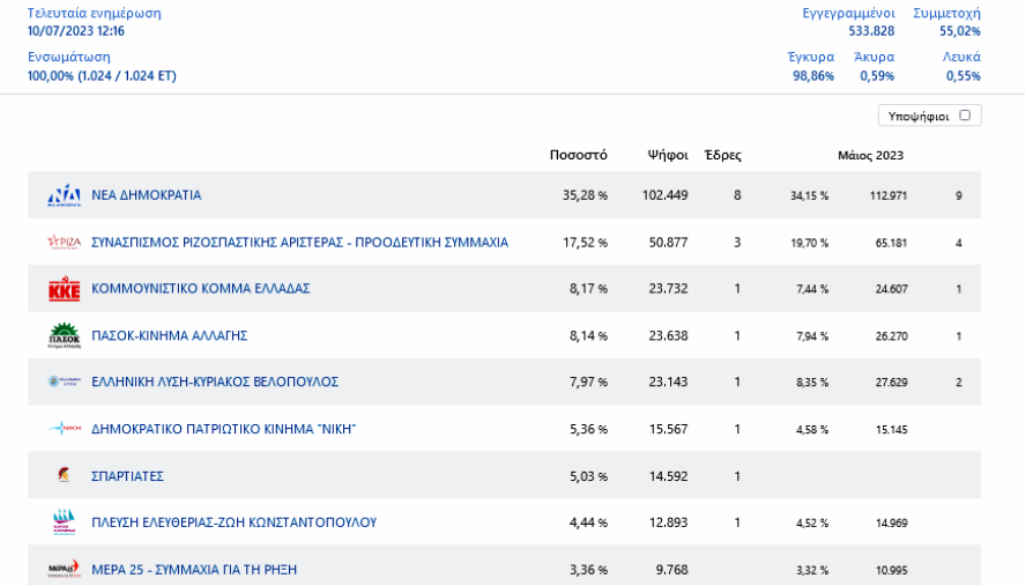Click the ΠΑΣΟΚ green sun logo
1025x585 pixels.
pyautogui.click(x=64, y=336)
